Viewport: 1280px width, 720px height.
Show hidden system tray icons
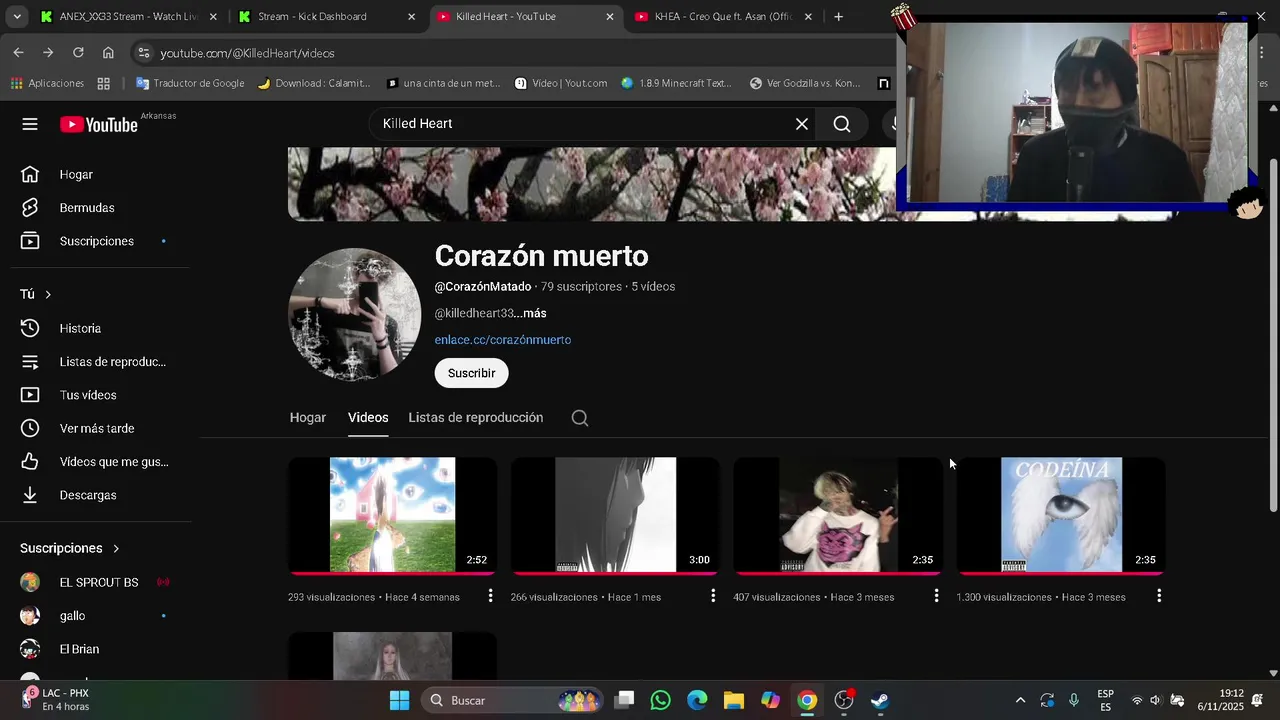pos(1020,700)
